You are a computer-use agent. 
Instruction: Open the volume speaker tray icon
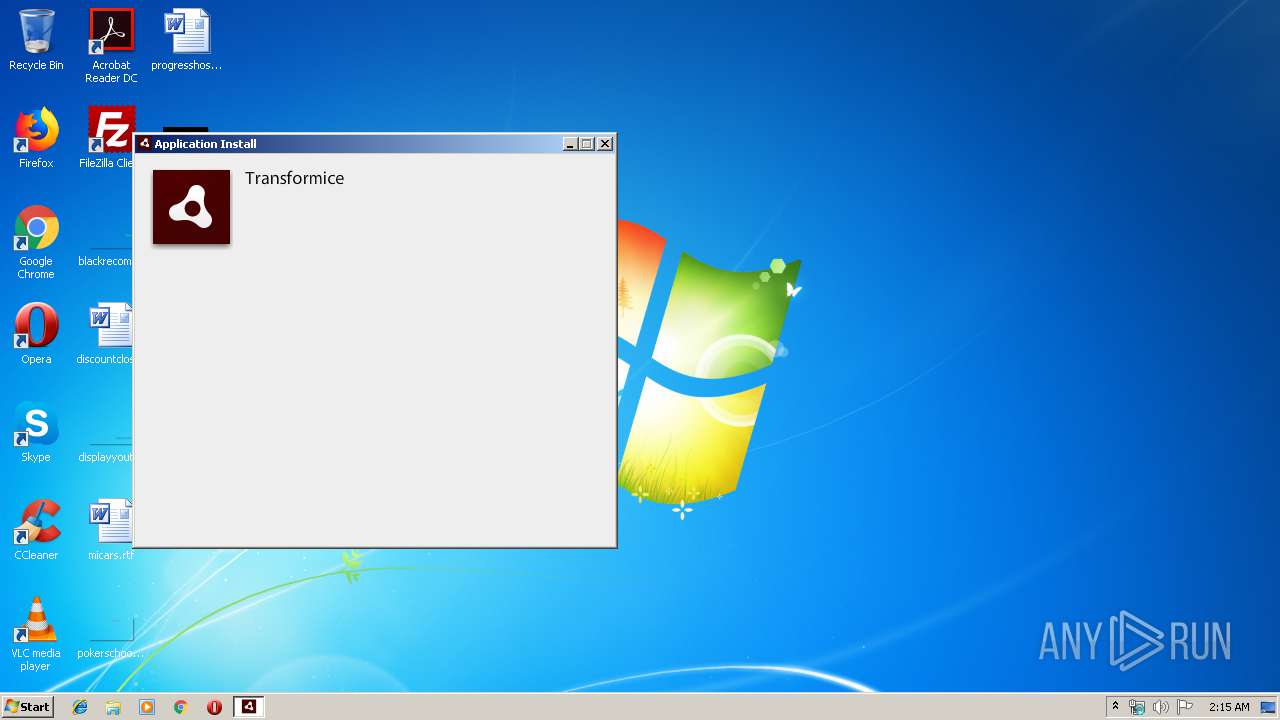coord(1161,707)
